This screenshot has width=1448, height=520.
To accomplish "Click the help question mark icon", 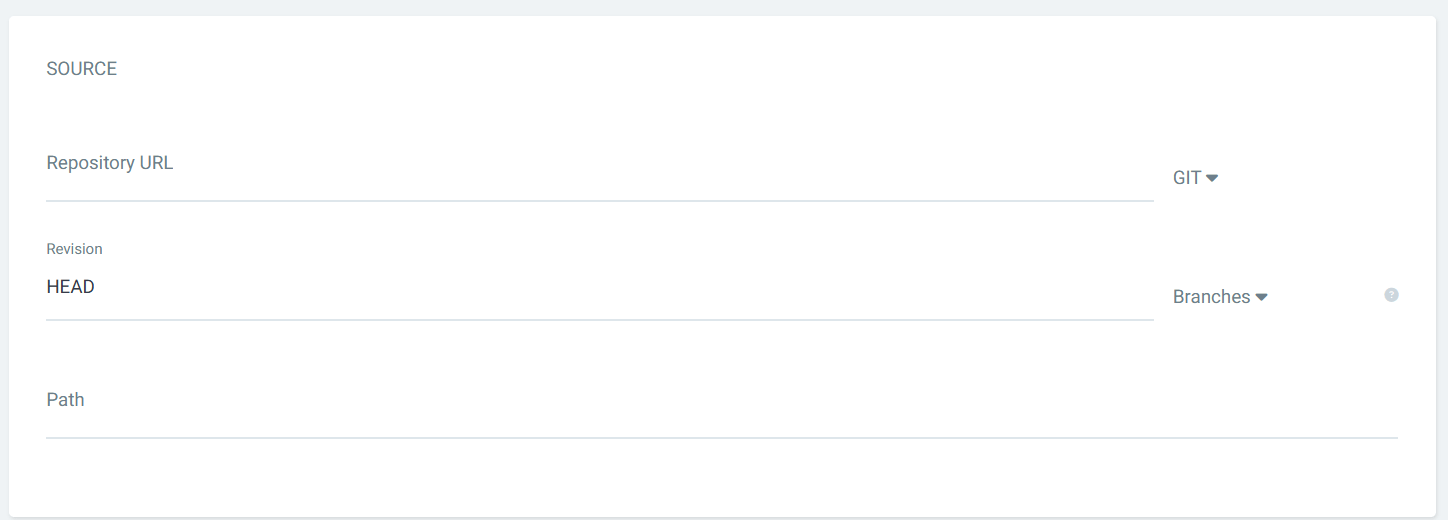I will tap(1391, 295).
